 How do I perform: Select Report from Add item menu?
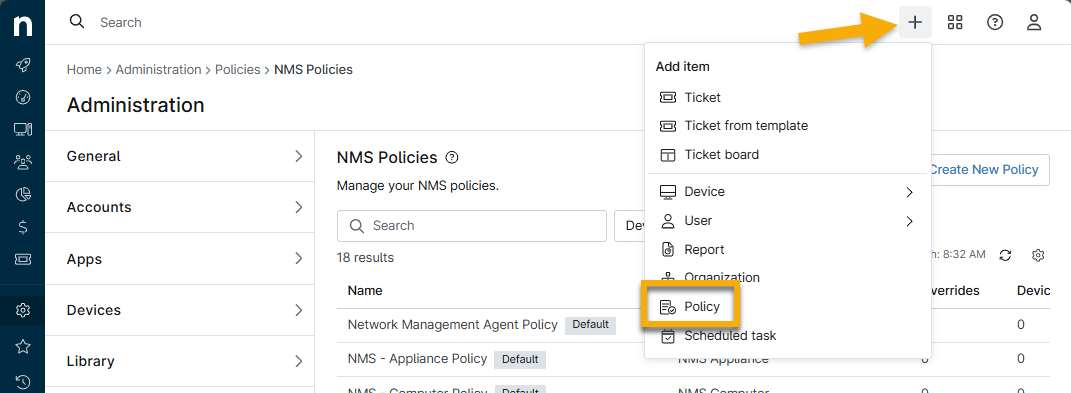[x=788, y=249]
